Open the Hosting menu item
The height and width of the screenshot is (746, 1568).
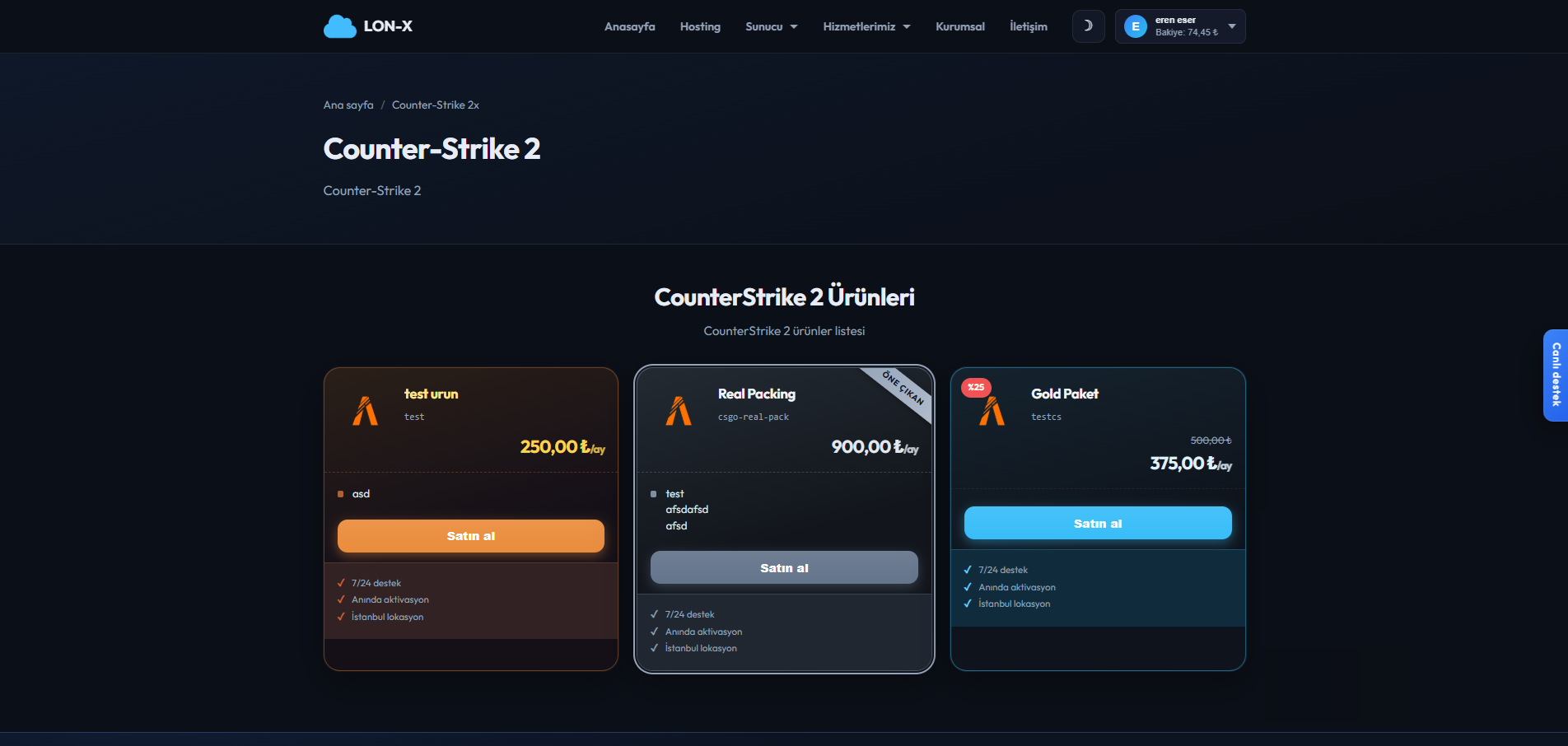tap(700, 26)
